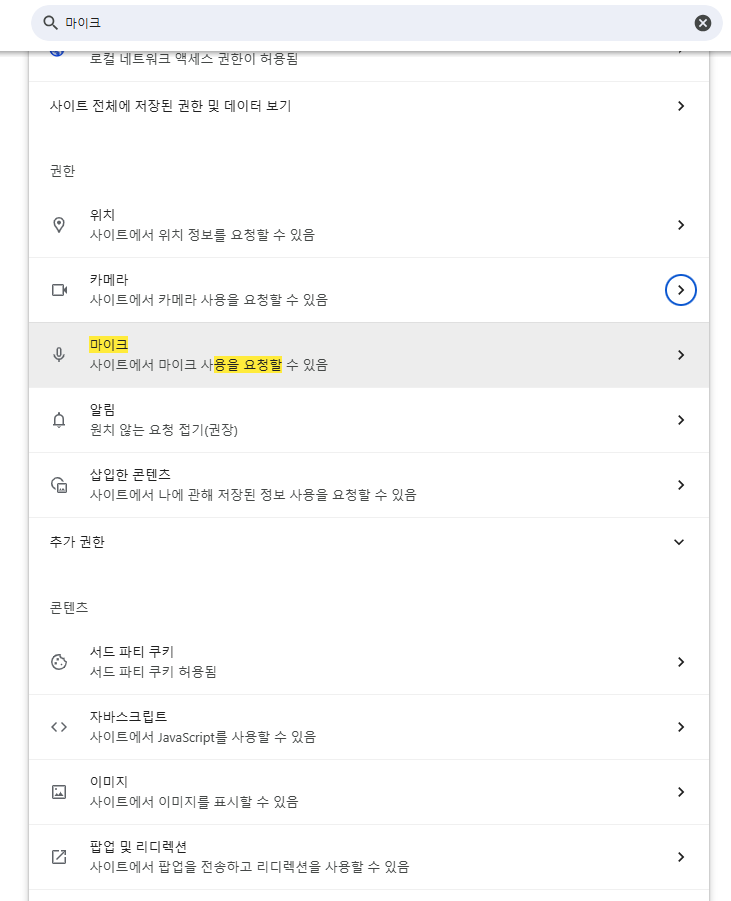Click the cookie icon for 서드 파티 쿠키
This screenshot has width=731, height=901.
point(59,662)
